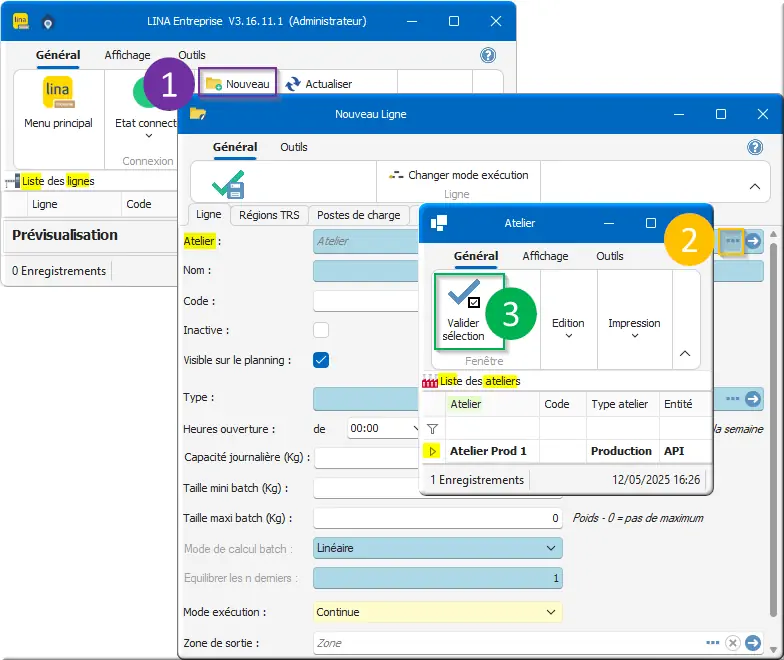Click the Actualiser refresh icon
This screenshot has width=784, height=660.
click(x=293, y=85)
